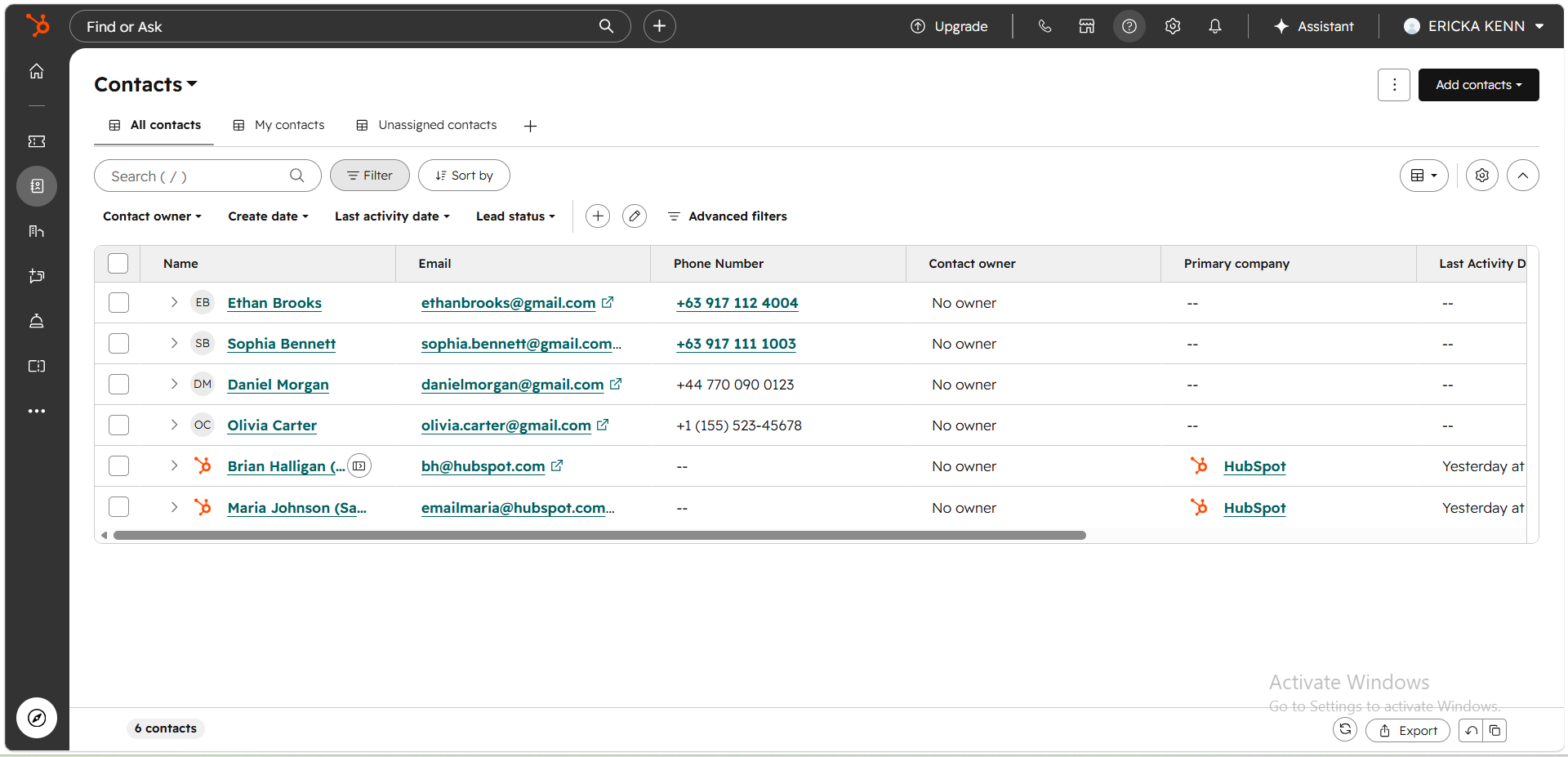Screen dimensions: 1568x757
Task: Open the three-dot actions menu beside Add contacts
Action: pyautogui.click(x=1394, y=85)
